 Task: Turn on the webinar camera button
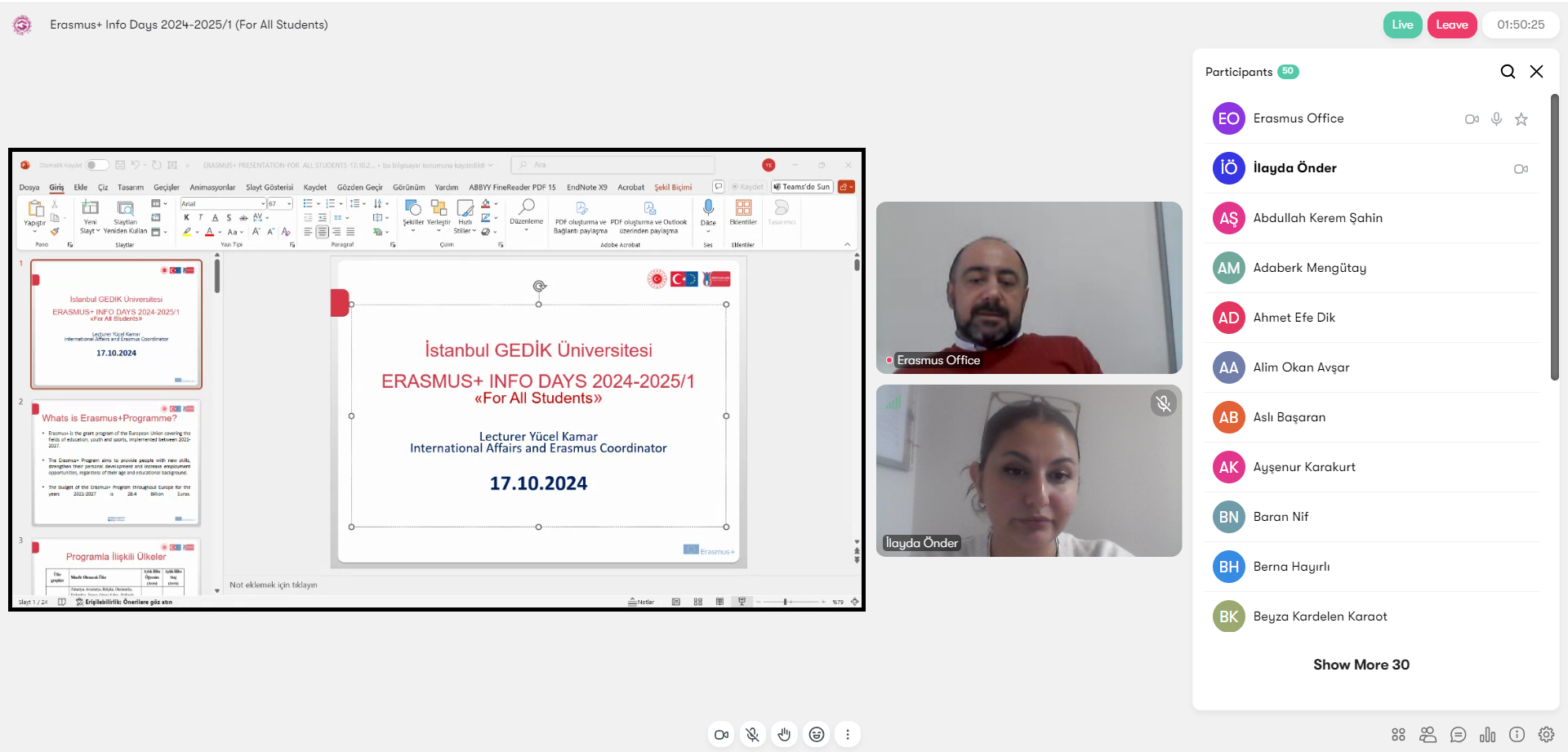[721, 735]
